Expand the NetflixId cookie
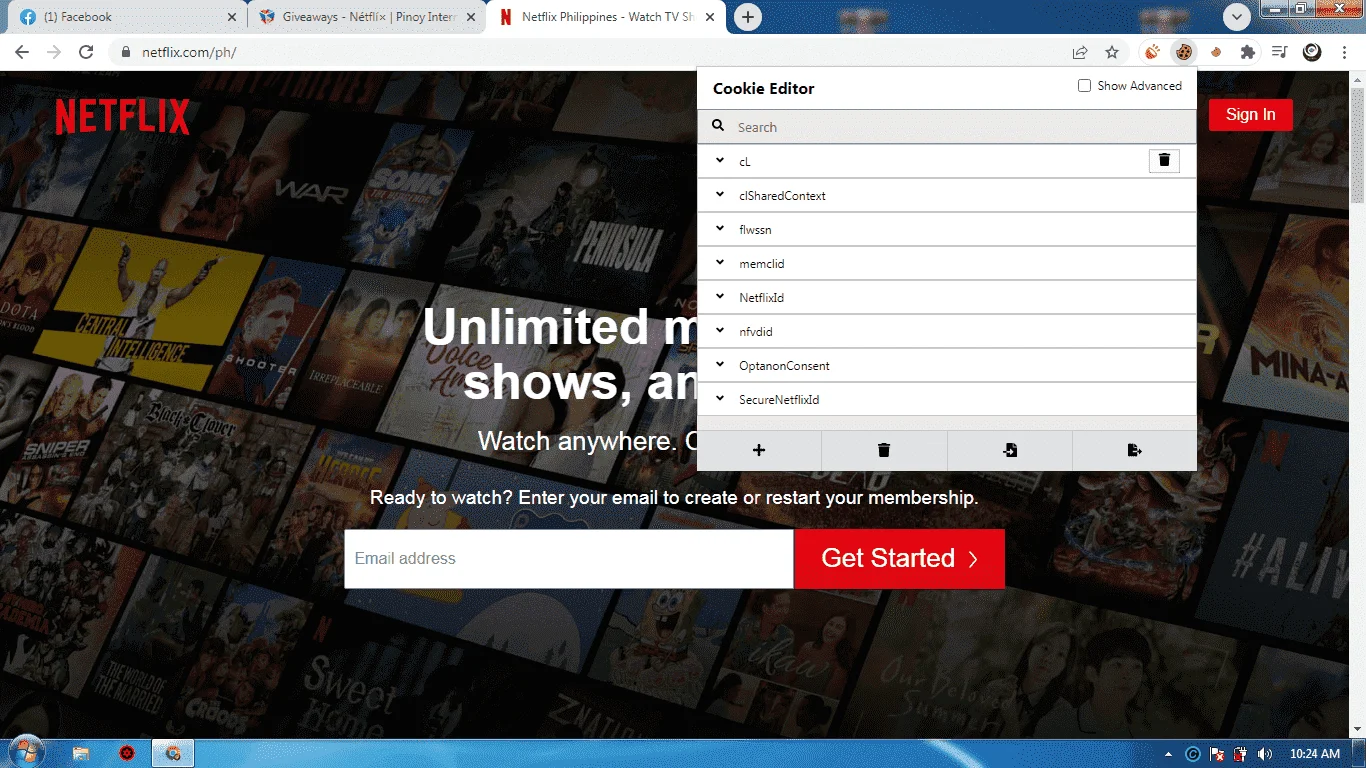 click(x=720, y=296)
